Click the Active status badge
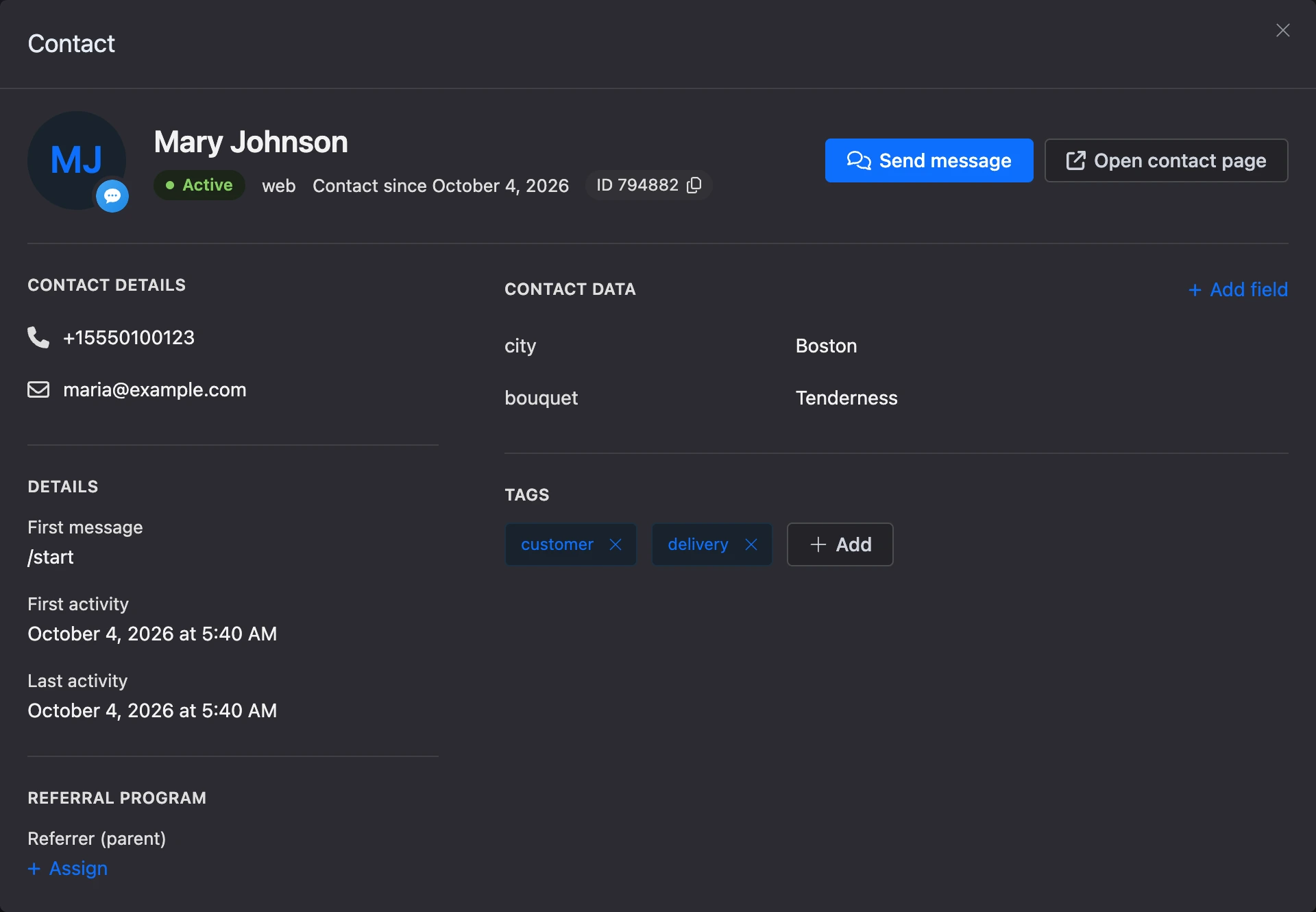Image resolution: width=1316 pixels, height=912 pixels. [199, 185]
